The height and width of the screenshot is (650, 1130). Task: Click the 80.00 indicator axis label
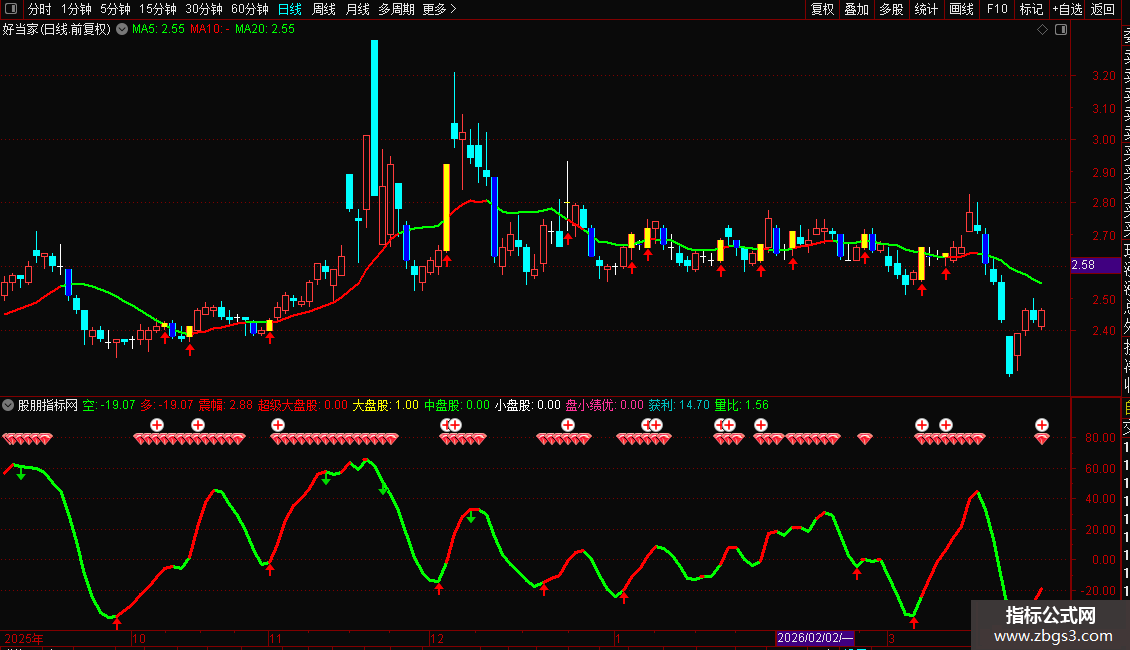(x=1100, y=437)
